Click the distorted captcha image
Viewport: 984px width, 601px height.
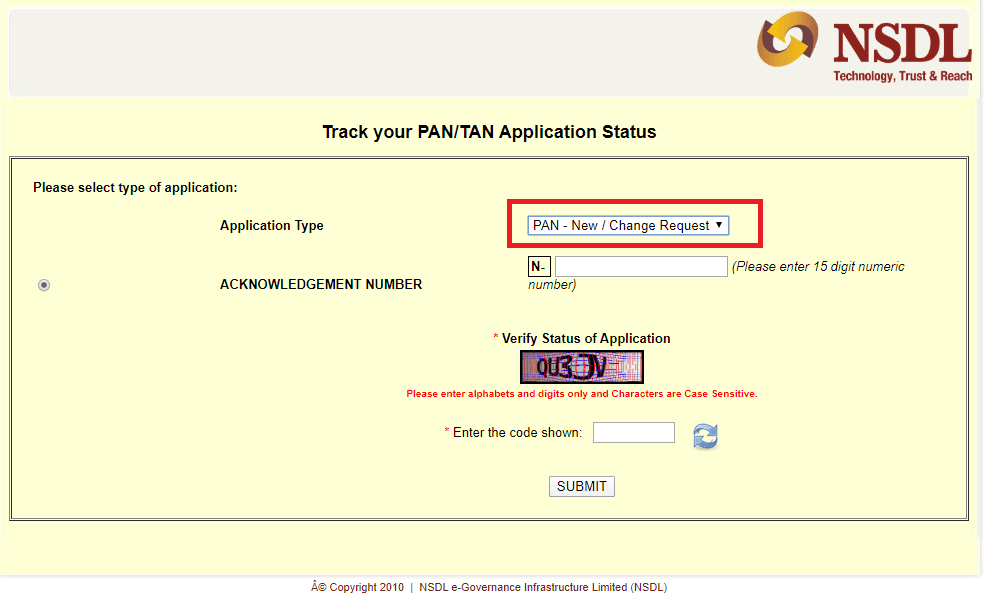click(581, 366)
